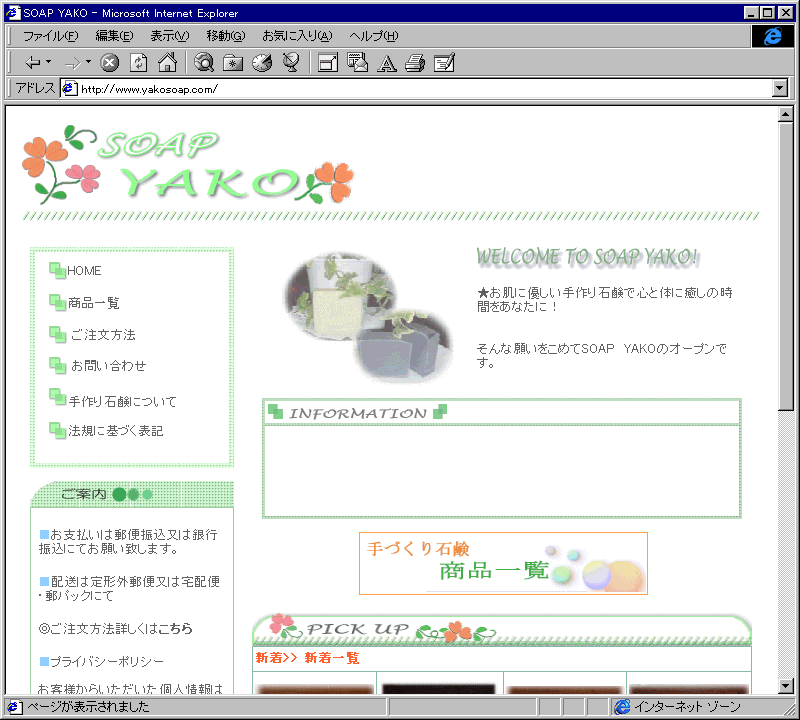Open the 手作り石鹸について link
Image resolution: width=800 pixels, height=720 pixels.
tap(122, 402)
